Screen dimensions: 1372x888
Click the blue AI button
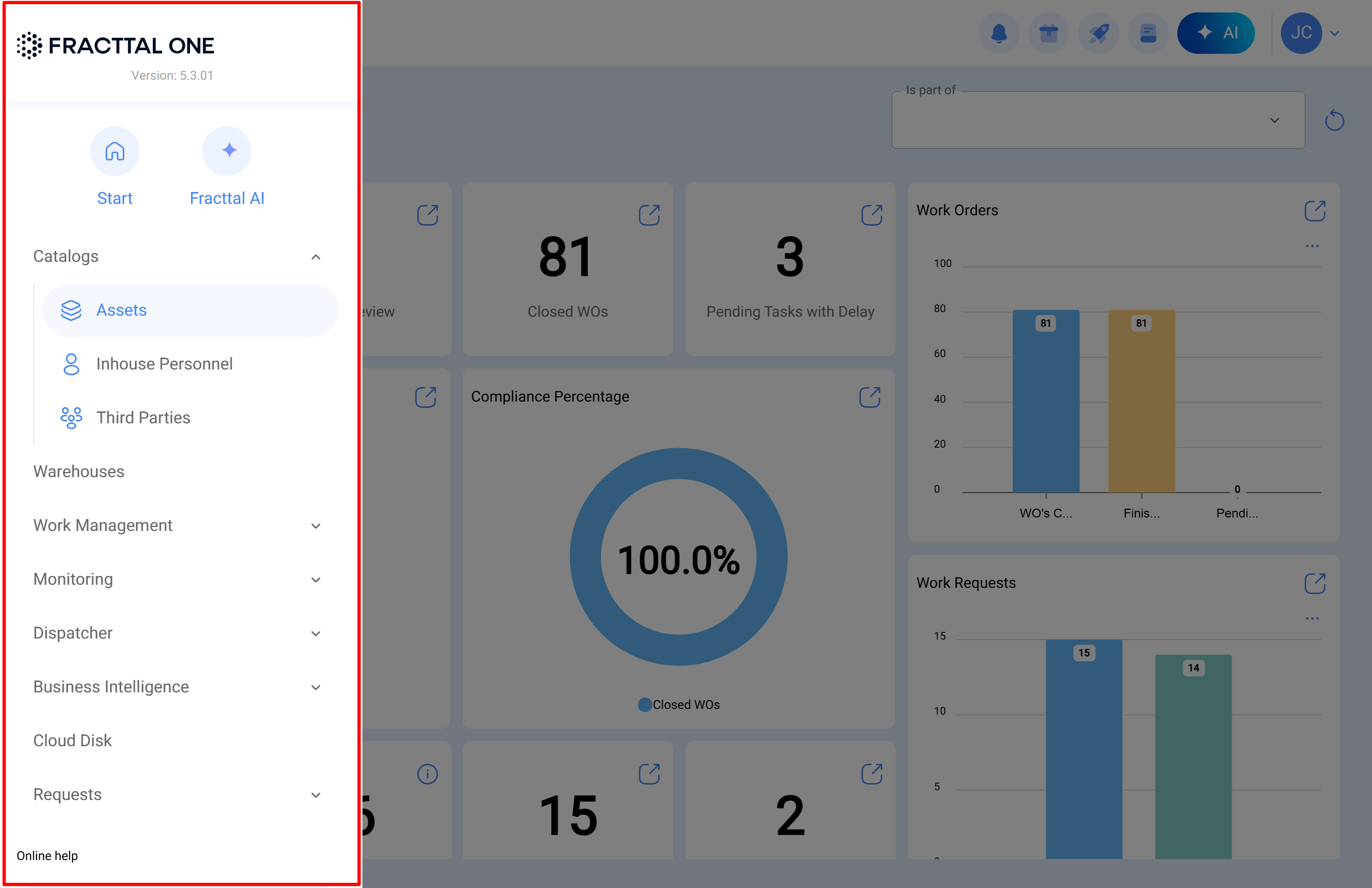1215,33
